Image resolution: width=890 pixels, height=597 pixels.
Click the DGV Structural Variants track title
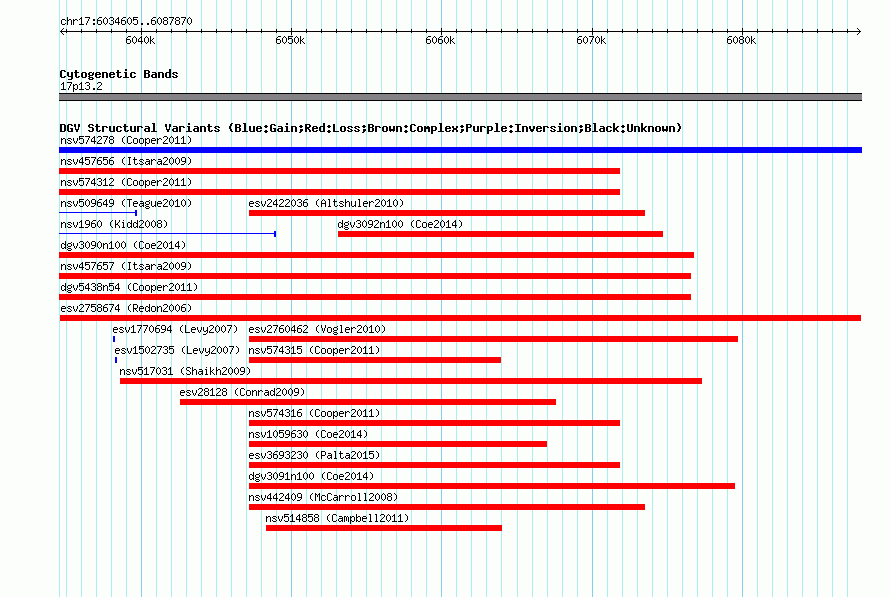(371, 128)
